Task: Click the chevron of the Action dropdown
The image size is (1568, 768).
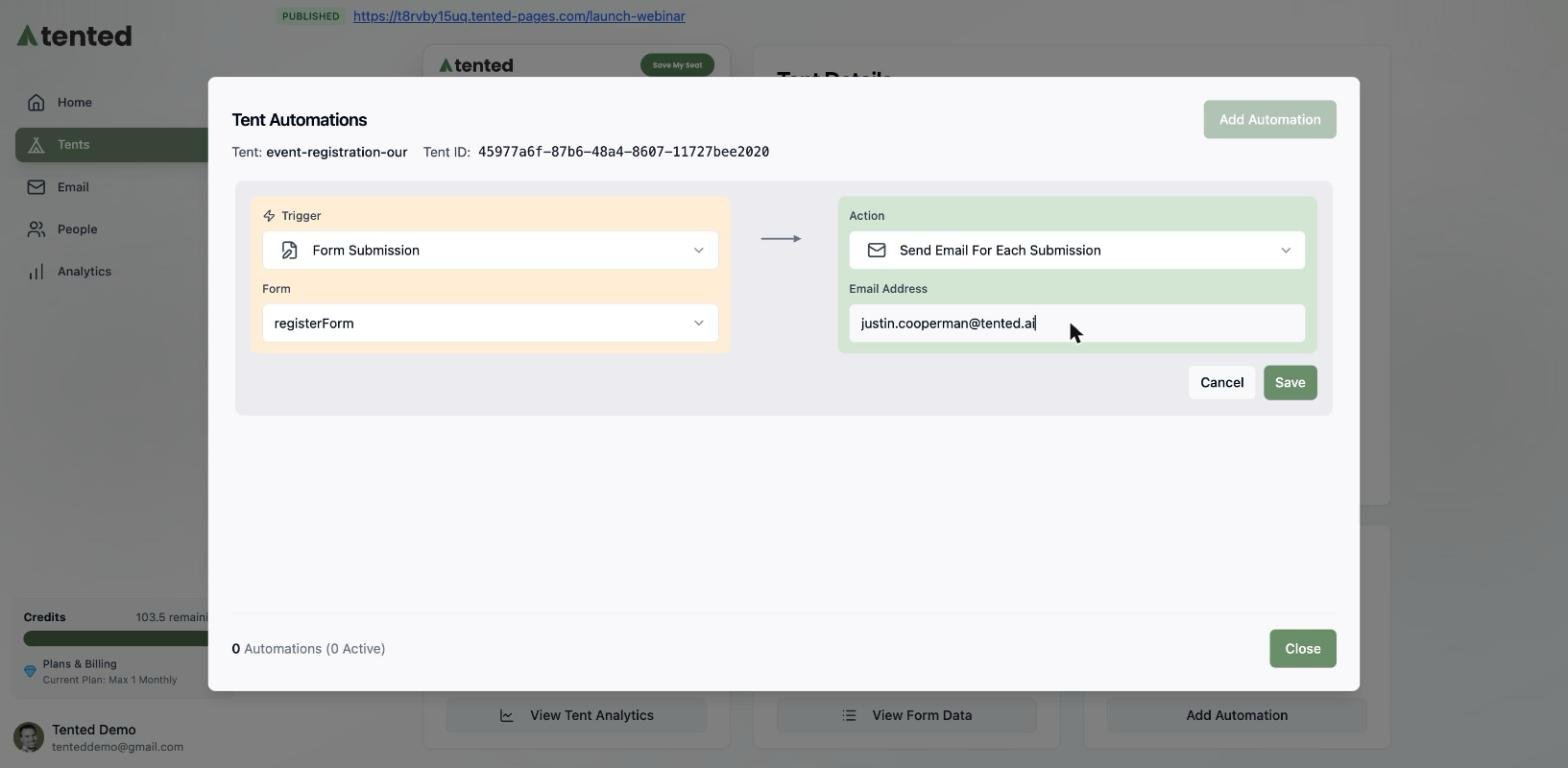Action: click(x=1286, y=250)
